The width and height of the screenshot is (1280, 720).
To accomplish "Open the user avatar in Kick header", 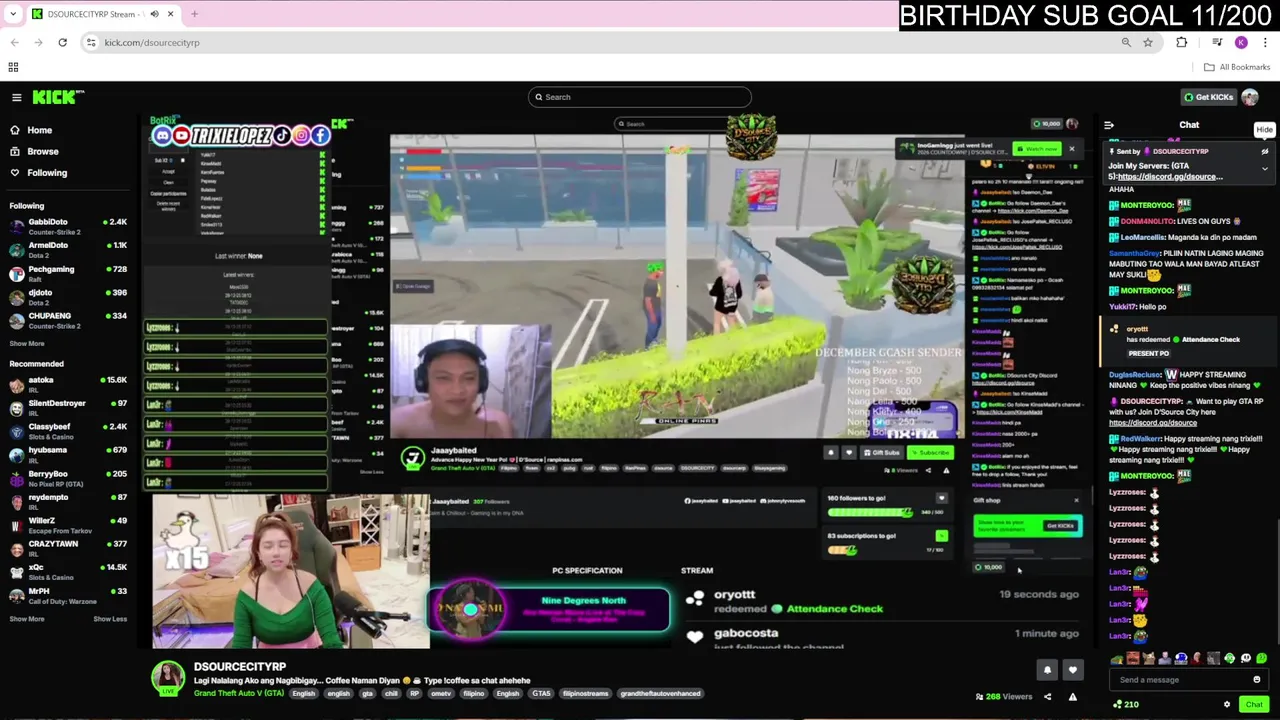I will point(1250,97).
